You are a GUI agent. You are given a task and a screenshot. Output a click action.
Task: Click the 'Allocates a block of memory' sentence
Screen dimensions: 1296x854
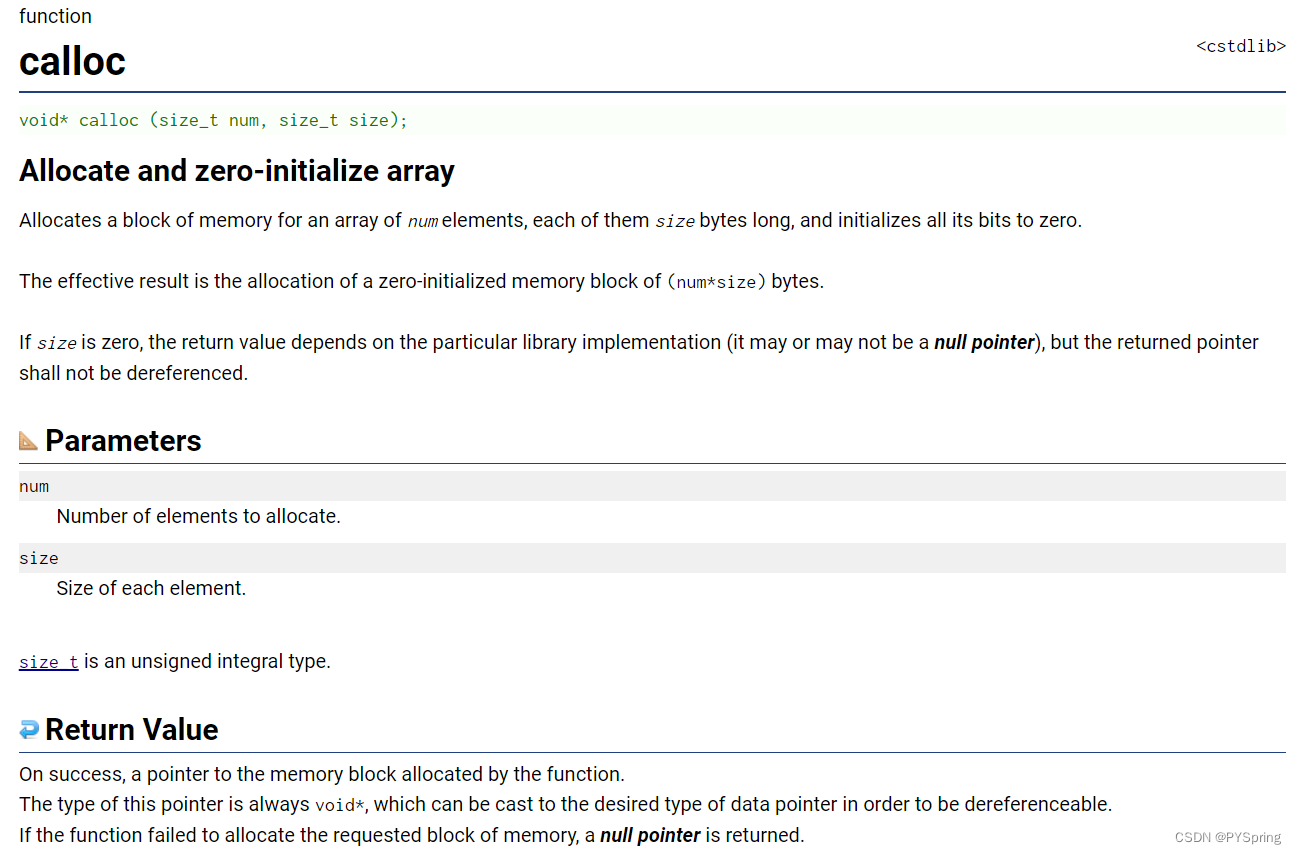tap(550, 220)
